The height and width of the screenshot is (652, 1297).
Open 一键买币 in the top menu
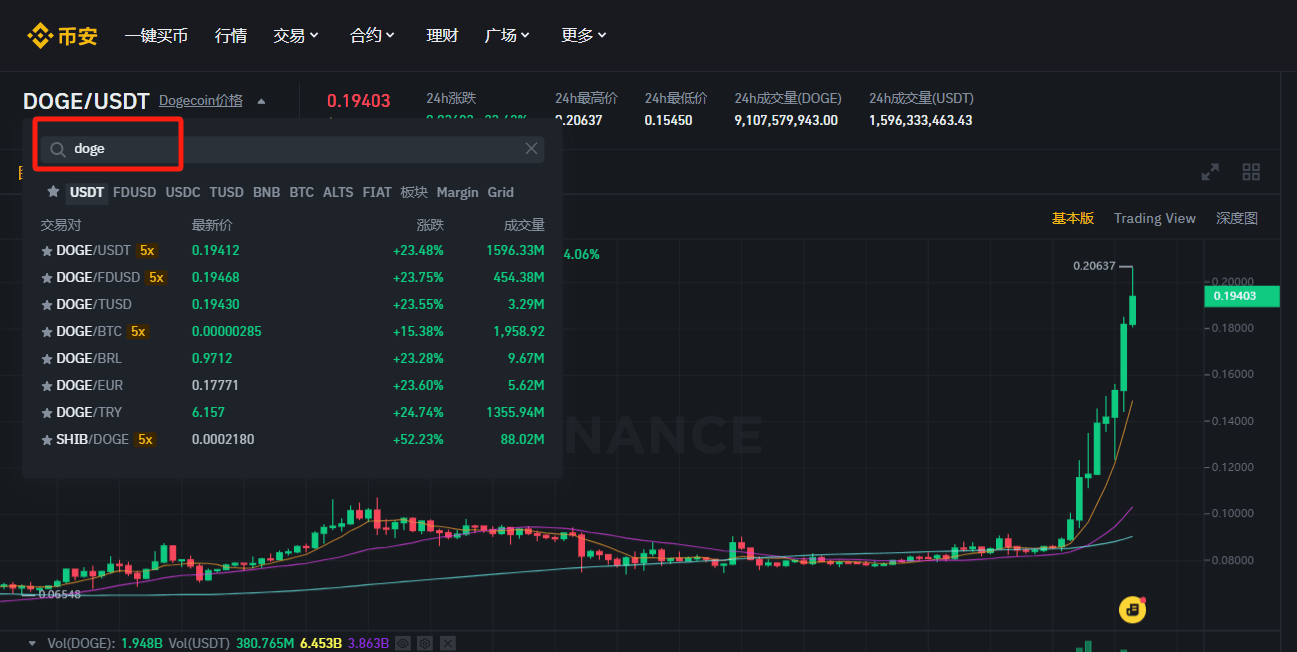click(156, 35)
